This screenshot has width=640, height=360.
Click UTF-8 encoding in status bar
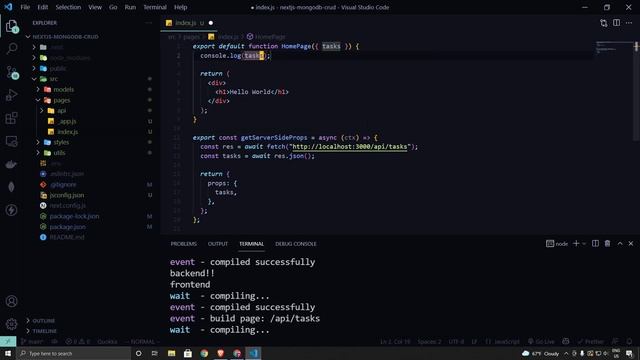(456, 342)
